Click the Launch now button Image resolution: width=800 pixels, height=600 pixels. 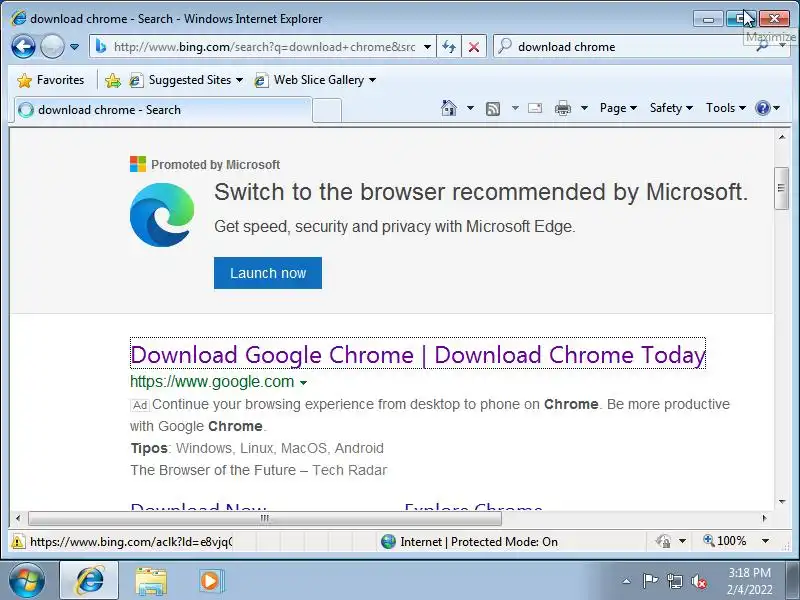(x=268, y=273)
